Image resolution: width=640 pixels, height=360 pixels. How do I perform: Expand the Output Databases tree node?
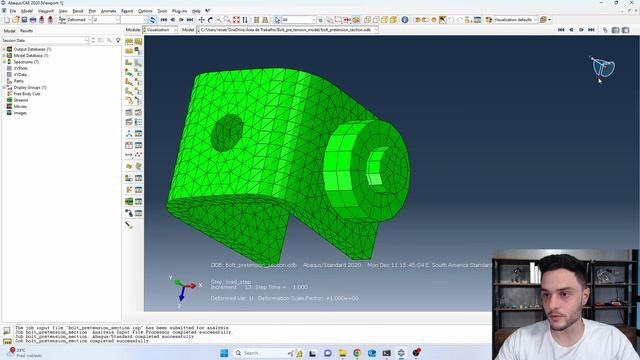point(4,49)
